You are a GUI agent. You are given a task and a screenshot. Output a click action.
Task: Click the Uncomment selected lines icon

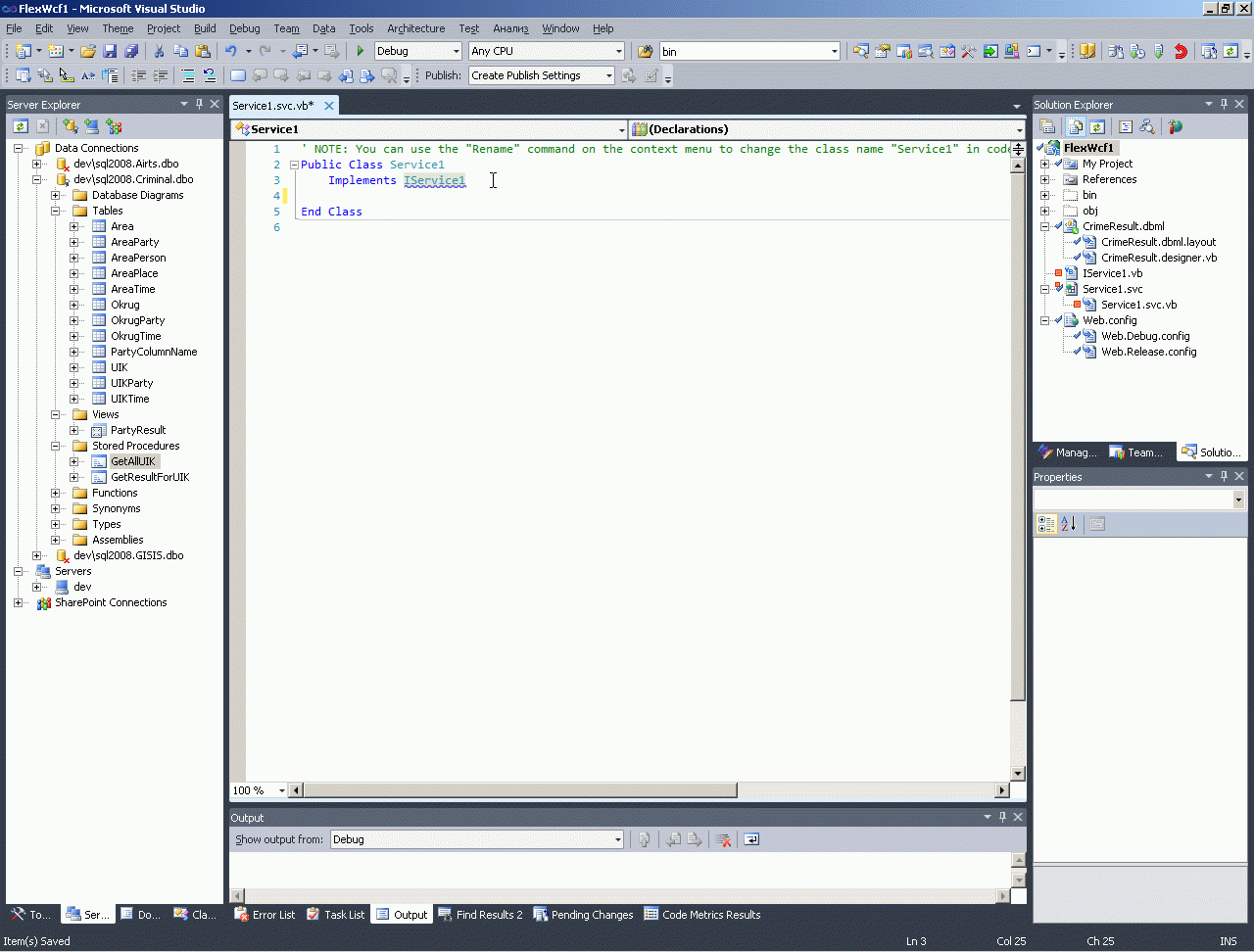pyautogui.click(x=210, y=75)
